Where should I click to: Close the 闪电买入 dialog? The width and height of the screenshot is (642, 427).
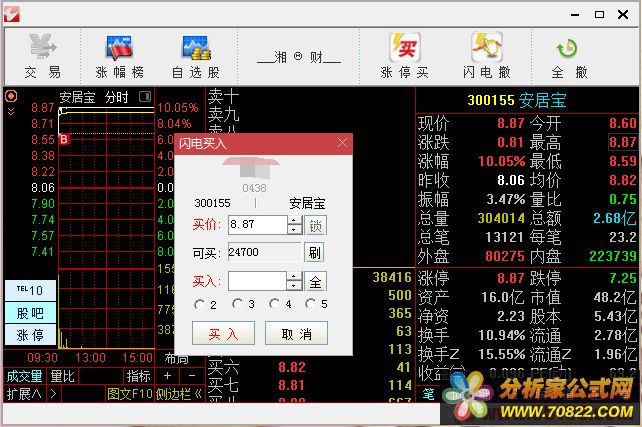pos(342,143)
